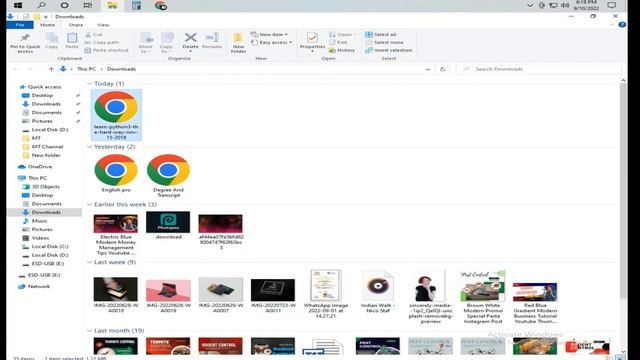Open the Help question mark icon
This screenshot has width=640, height=360.
[x=622, y=25]
